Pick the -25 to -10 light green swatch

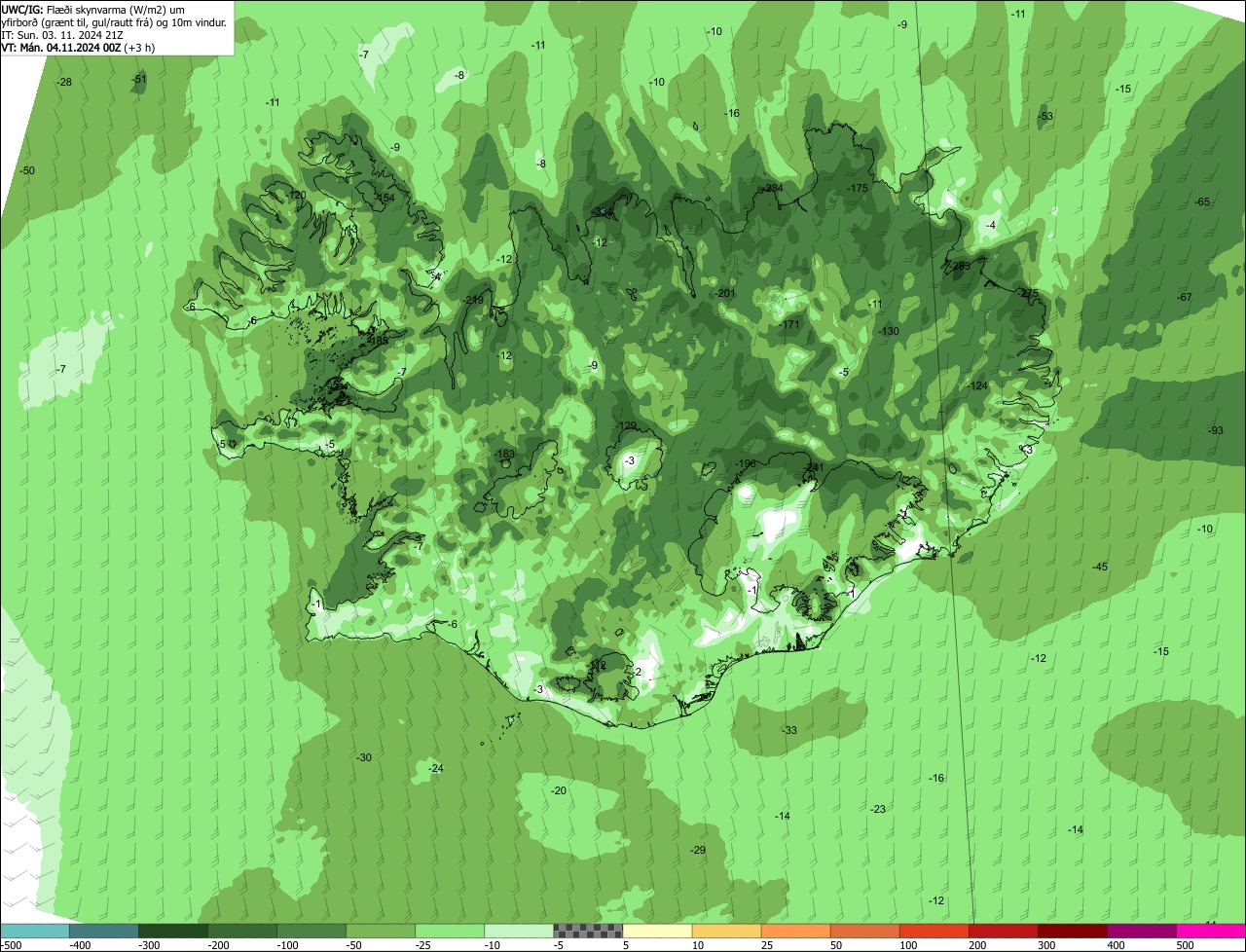pos(450,931)
